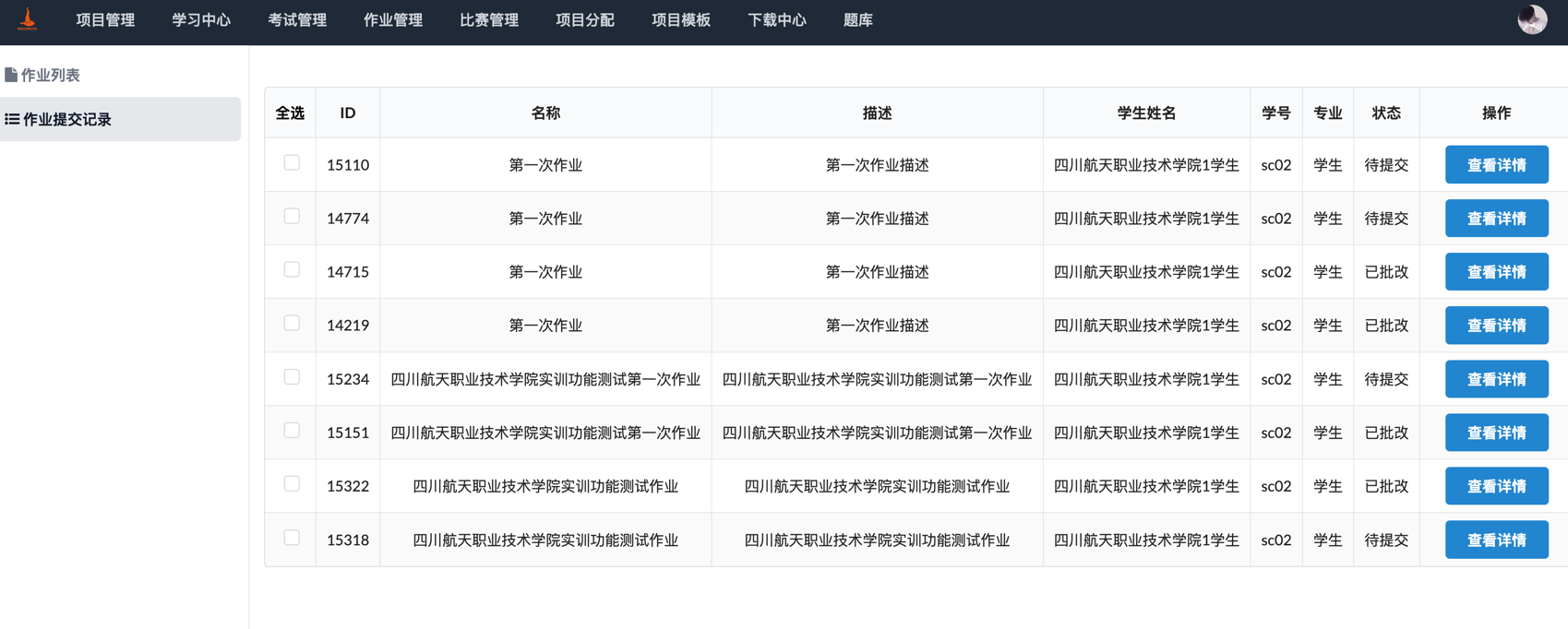Click ID cell 15110
The image size is (1568, 629).
pyautogui.click(x=348, y=165)
